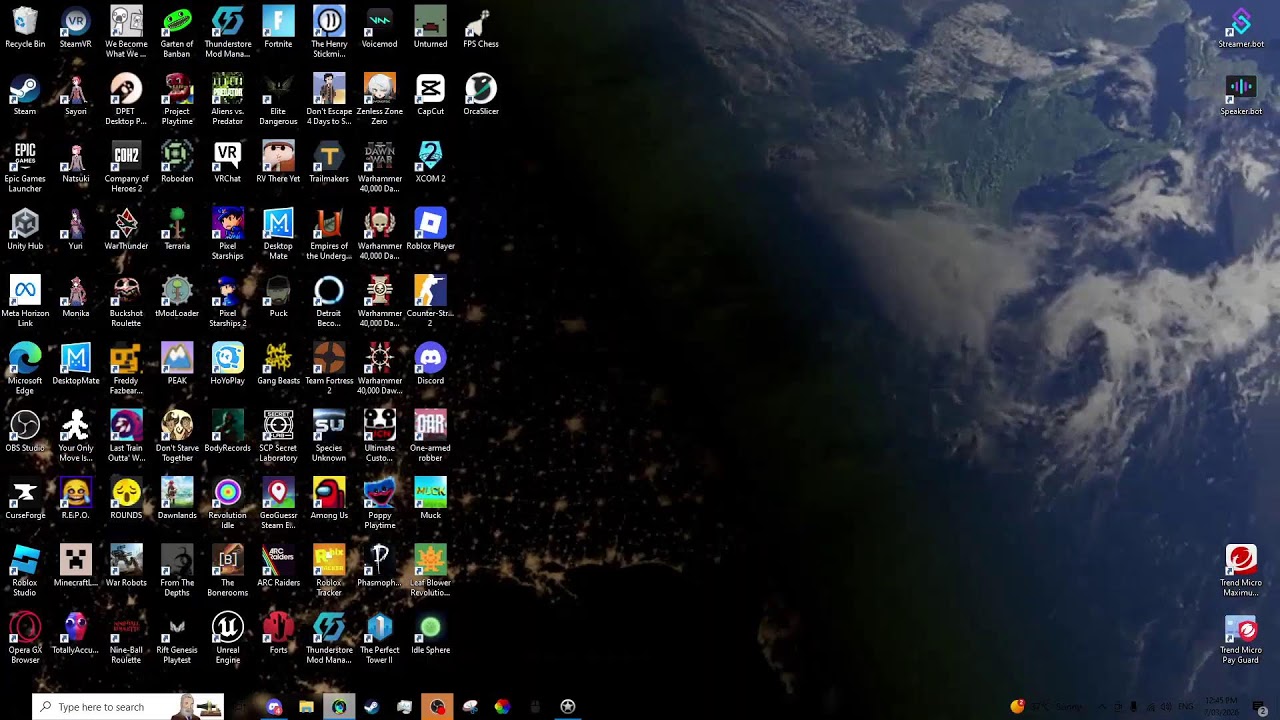Launch Roblox Studio
This screenshot has height=720, width=1280.
click(x=25, y=570)
